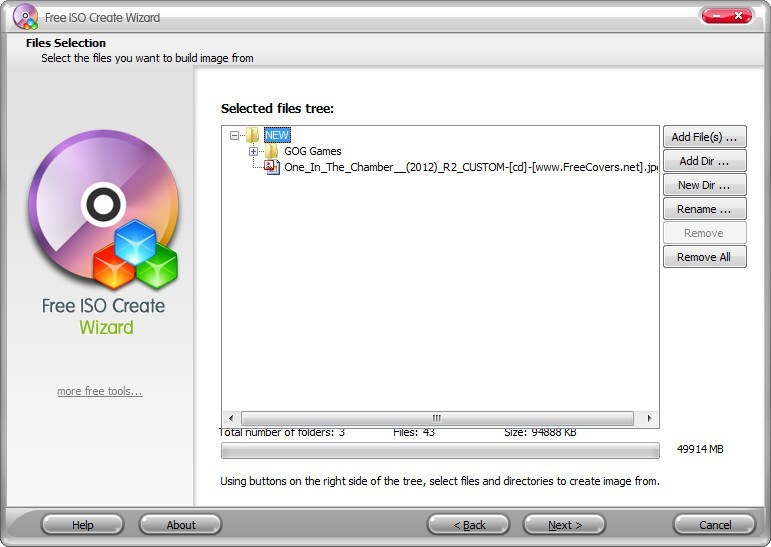Click the Add Dir button
The image size is (771, 547).
(x=705, y=161)
